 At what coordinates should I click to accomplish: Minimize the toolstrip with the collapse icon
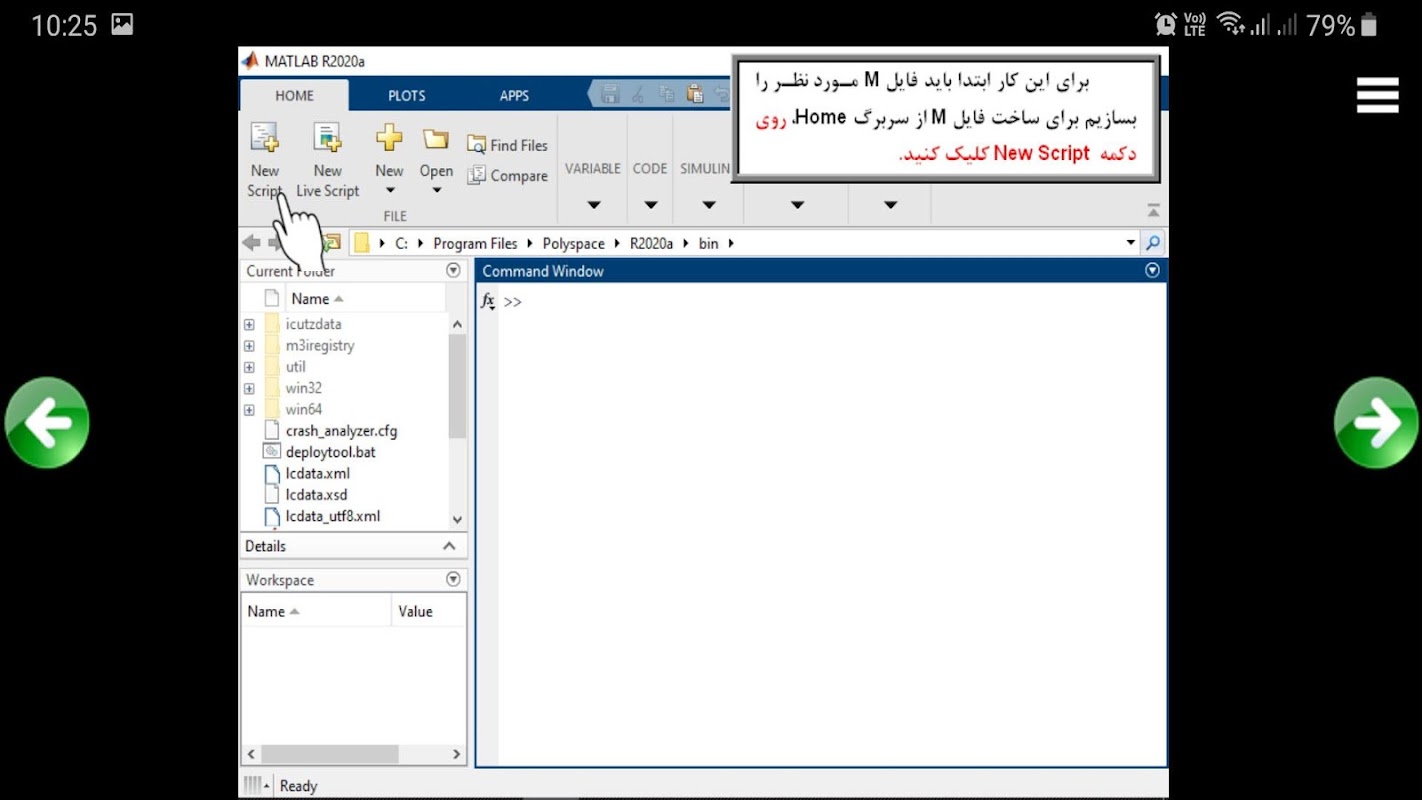click(x=1153, y=210)
